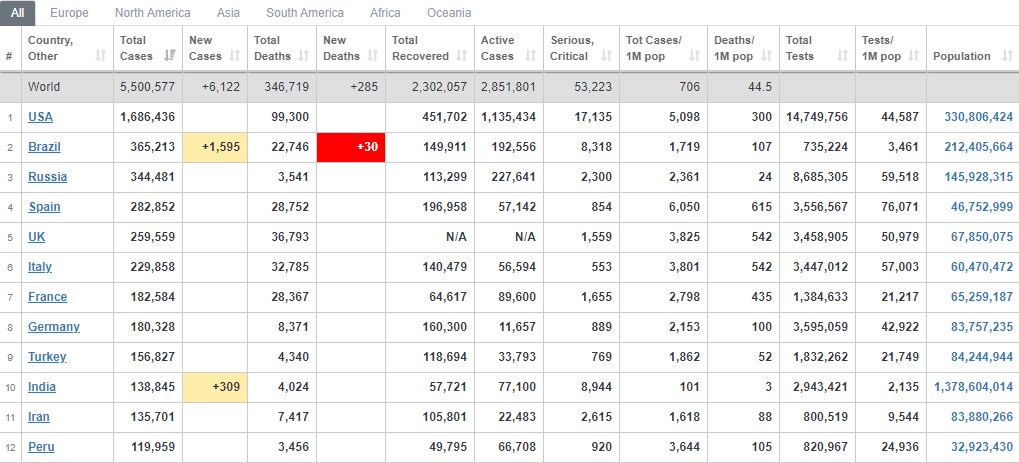Show the Oceania tab
The width and height of the screenshot is (1019, 463).
coord(449,12)
